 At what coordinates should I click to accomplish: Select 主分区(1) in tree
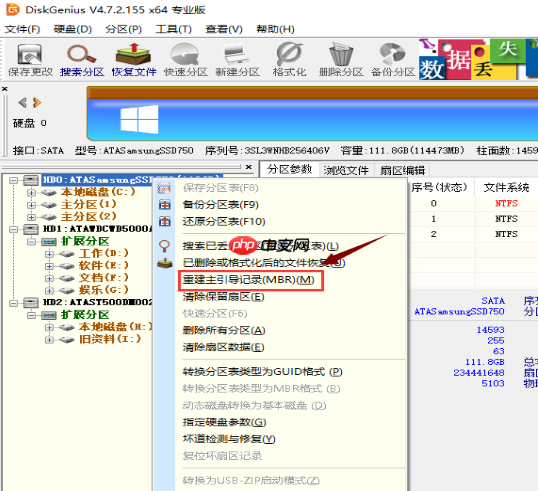click(89, 204)
